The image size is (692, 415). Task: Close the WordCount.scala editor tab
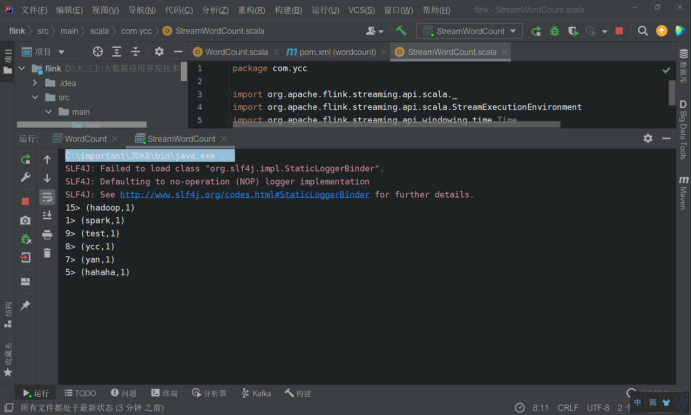point(276,52)
